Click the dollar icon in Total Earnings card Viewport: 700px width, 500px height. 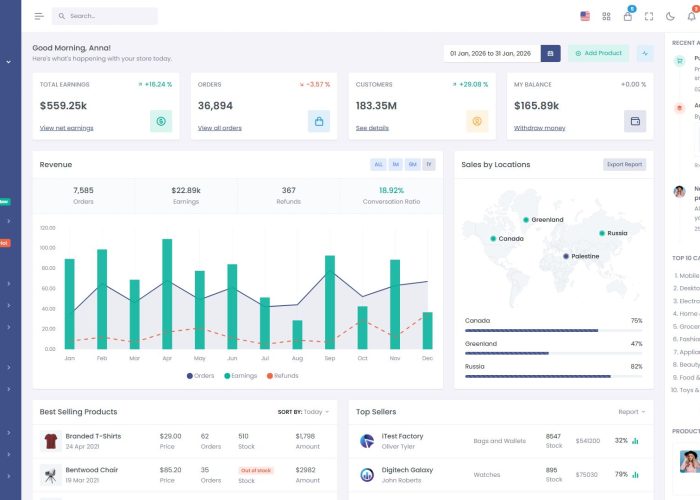pyautogui.click(x=161, y=121)
